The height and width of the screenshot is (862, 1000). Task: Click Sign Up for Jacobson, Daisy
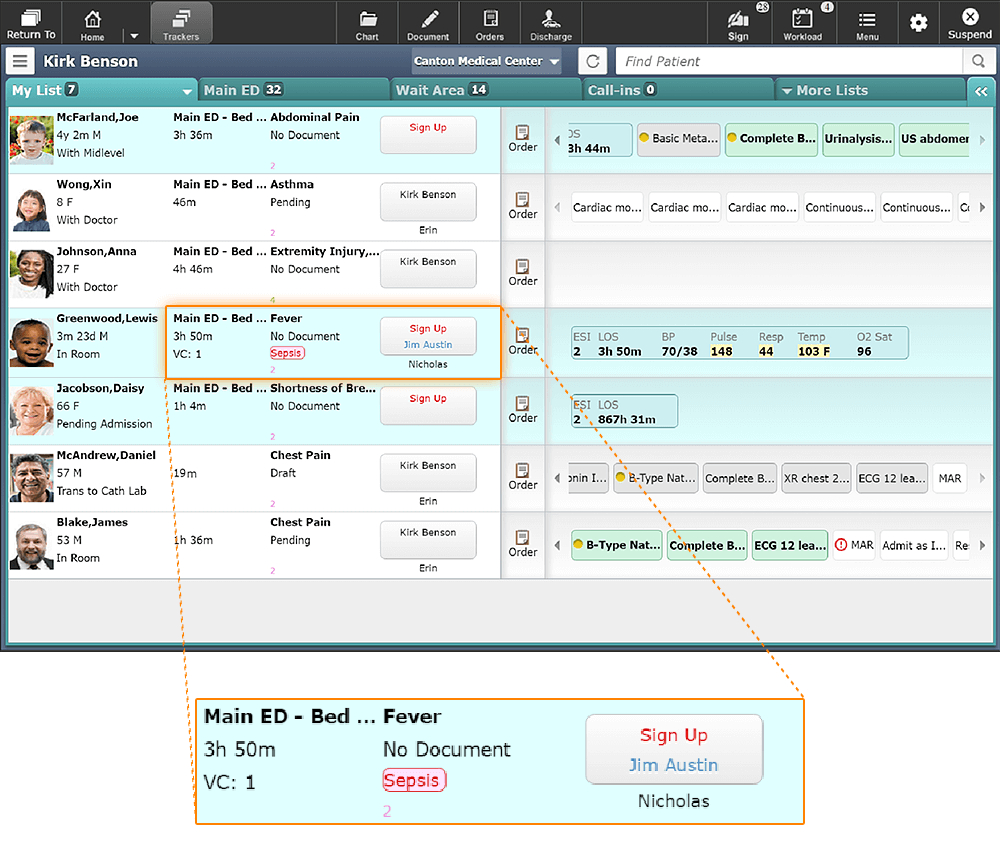tap(428, 405)
